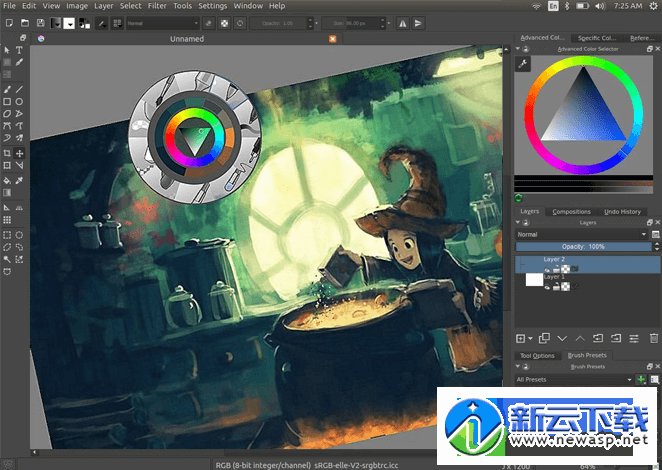
Task: Toggle visibility of Layer 1
Action: tap(547, 287)
